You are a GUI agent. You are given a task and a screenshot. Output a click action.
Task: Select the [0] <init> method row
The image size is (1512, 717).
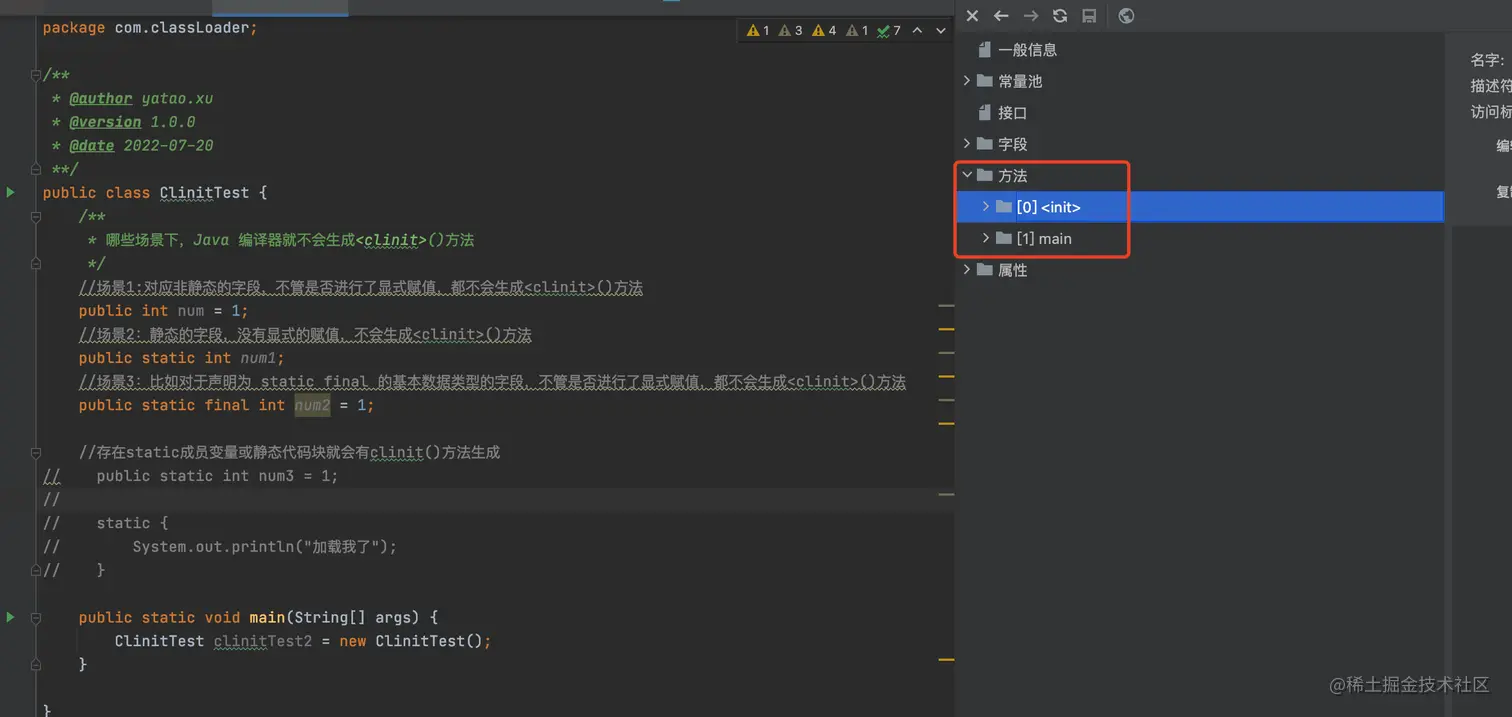click(x=1199, y=207)
